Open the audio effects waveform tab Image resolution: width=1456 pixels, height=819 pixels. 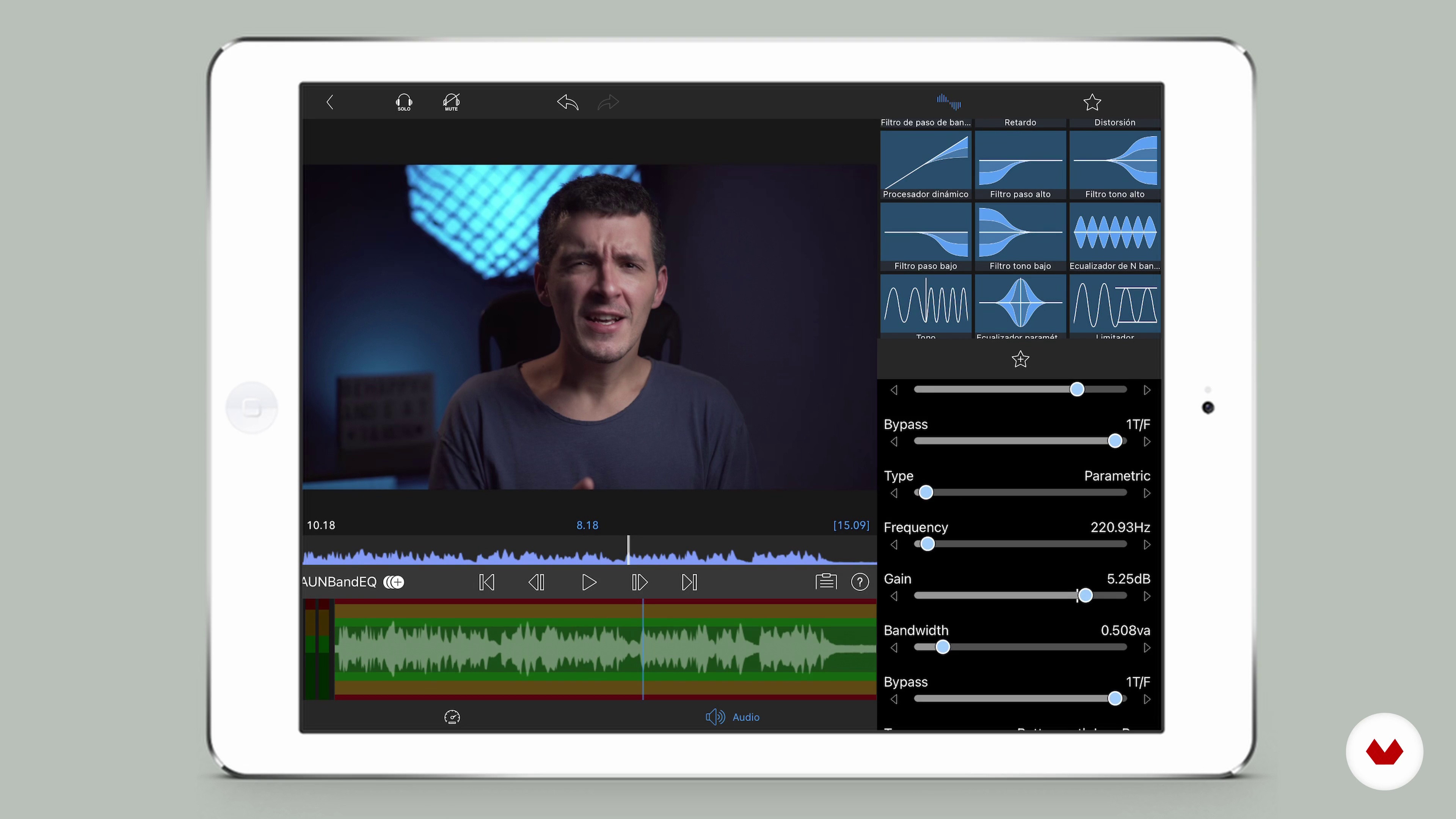[948, 102]
